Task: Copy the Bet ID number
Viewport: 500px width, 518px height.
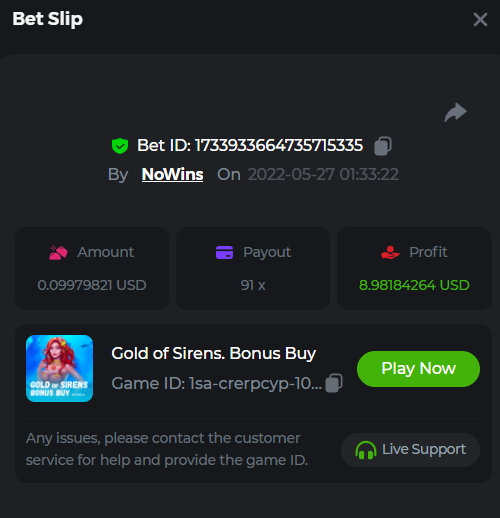Action: click(383, 146)
